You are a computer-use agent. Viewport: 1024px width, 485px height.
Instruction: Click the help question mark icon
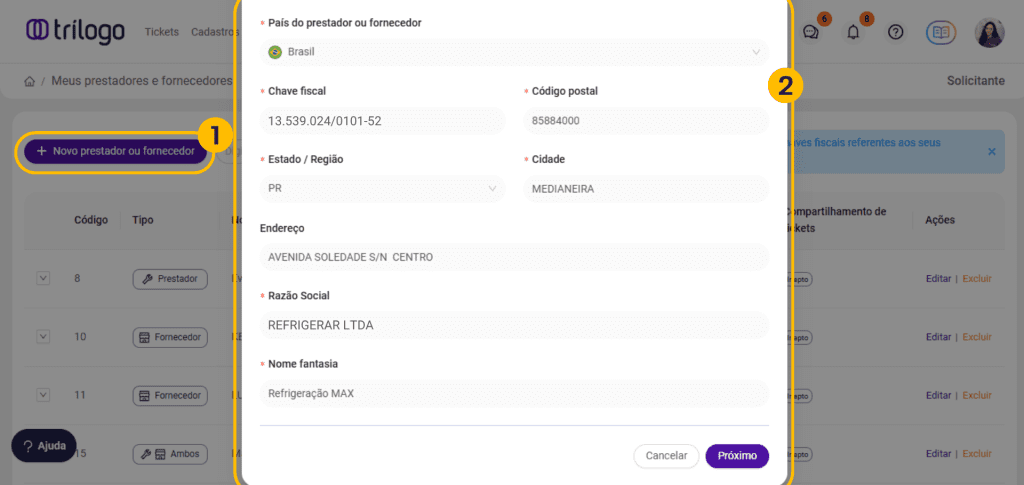[x=896, y=32]
